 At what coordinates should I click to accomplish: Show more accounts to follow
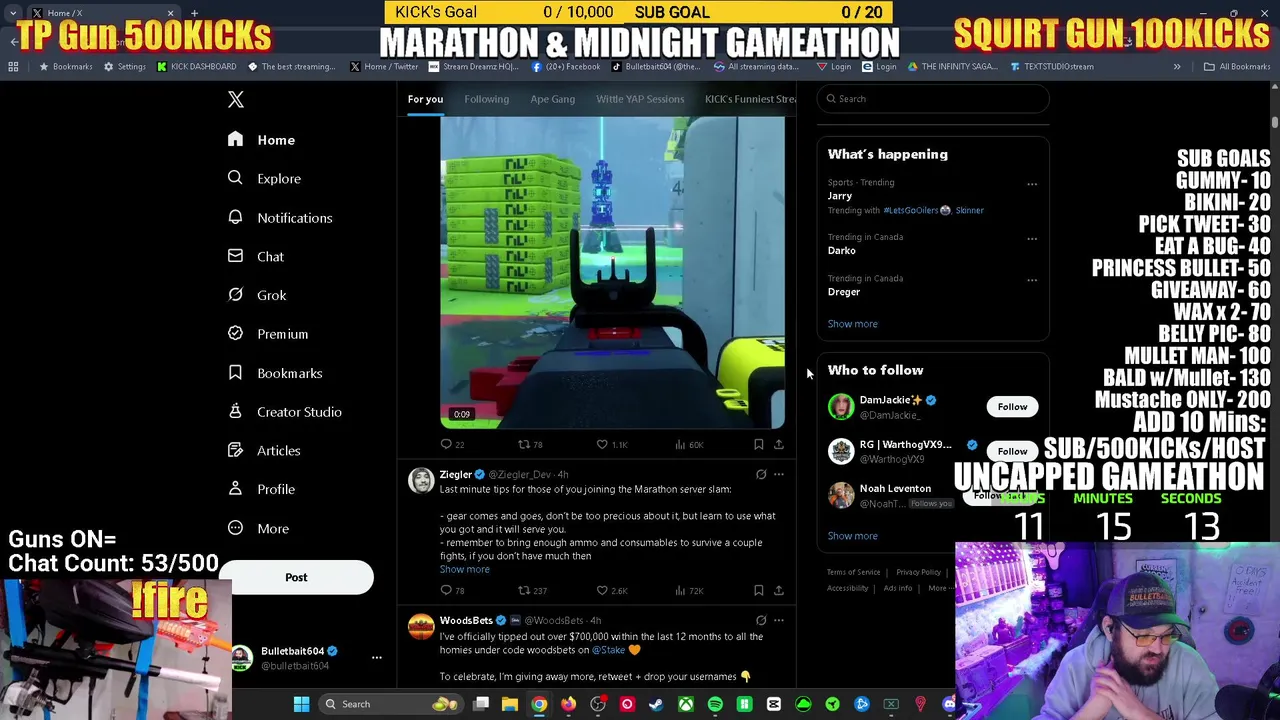[x=853, y=535]
